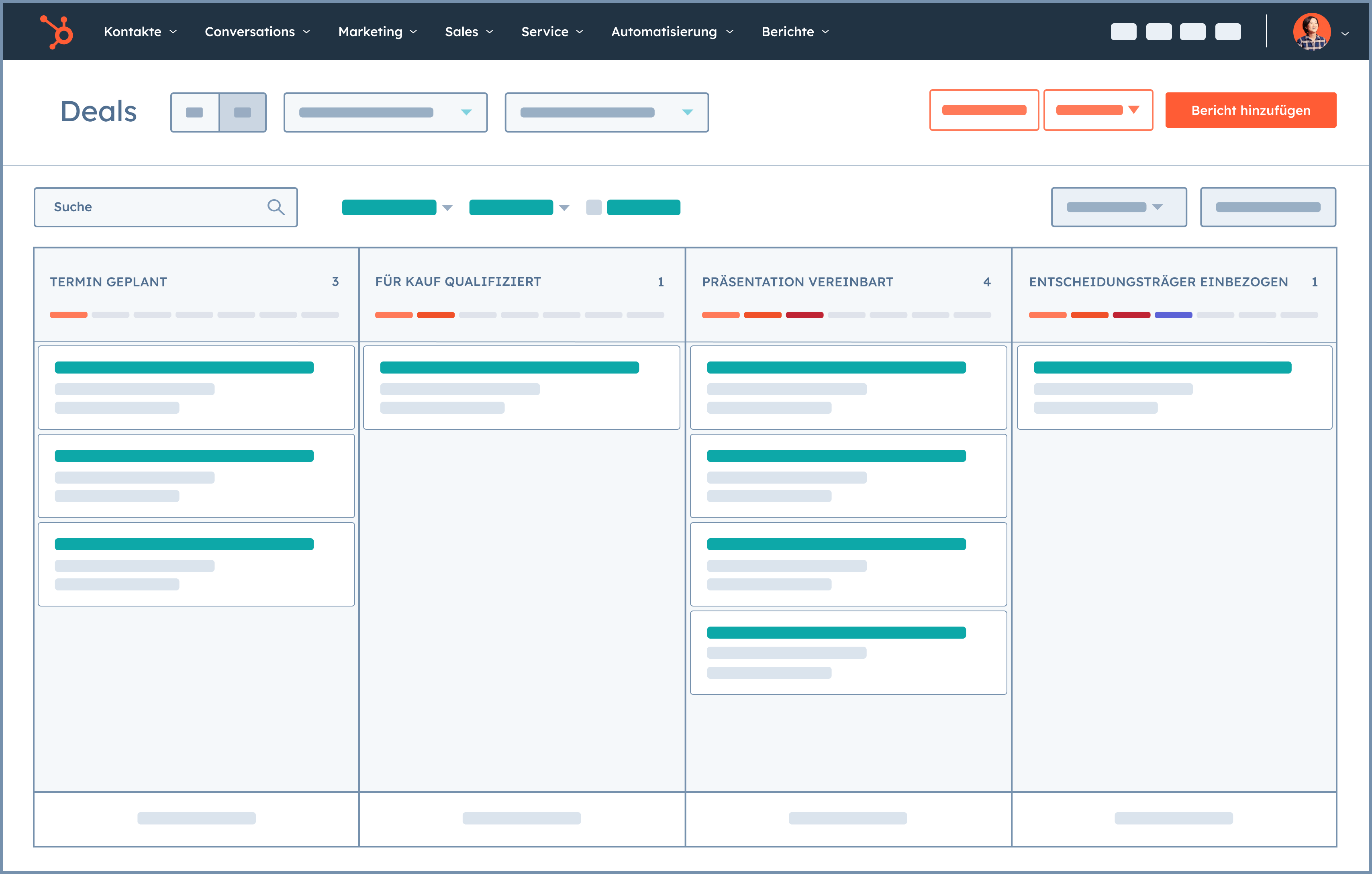1372x874 pixels.
Task: Click into the Suche search field
Action: 143,207
